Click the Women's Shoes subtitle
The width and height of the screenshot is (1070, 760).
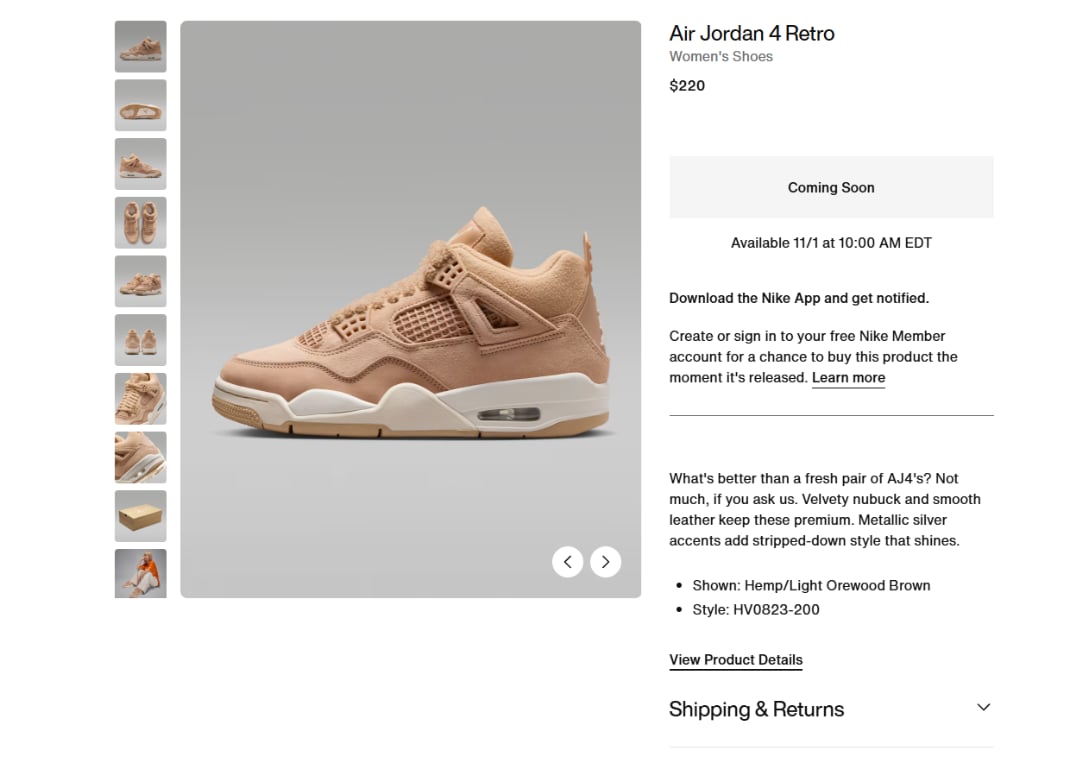coord(721,56)
